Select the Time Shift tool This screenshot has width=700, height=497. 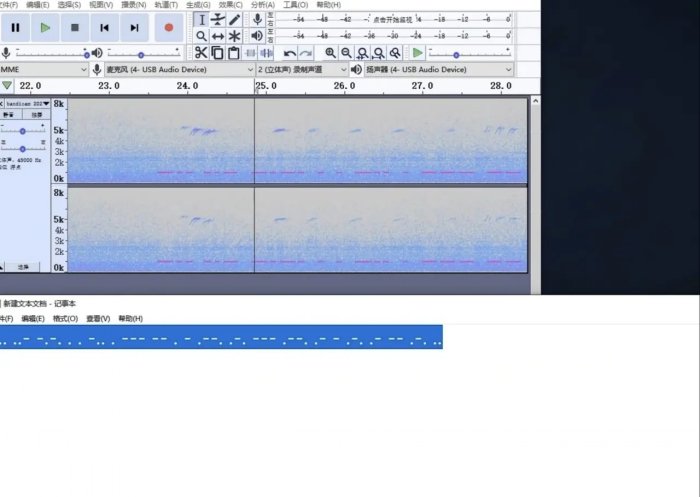click(218, 36)
